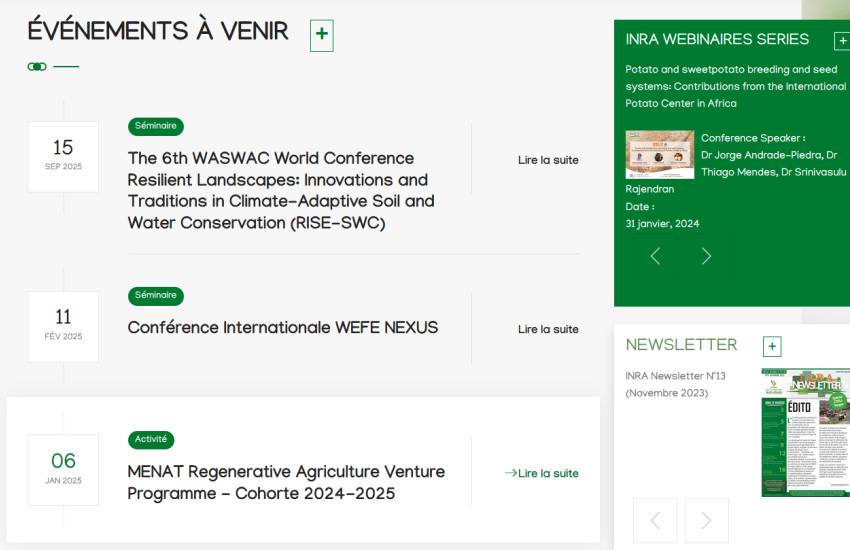Open INRA Newsletter N°13 cover image
850x550 pixels.
[x=805, y=432]
